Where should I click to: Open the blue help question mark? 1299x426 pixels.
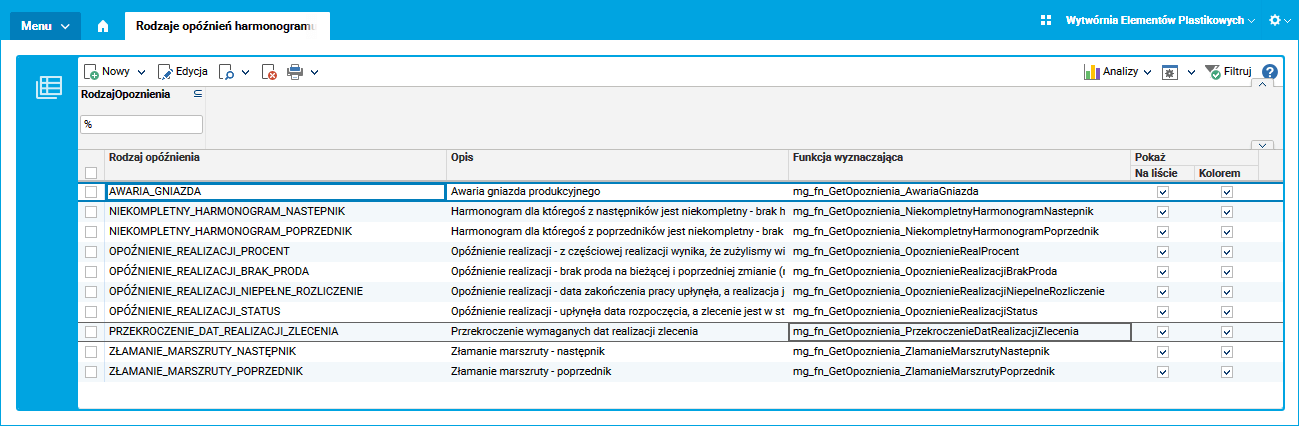click(x=1270, y=72)
